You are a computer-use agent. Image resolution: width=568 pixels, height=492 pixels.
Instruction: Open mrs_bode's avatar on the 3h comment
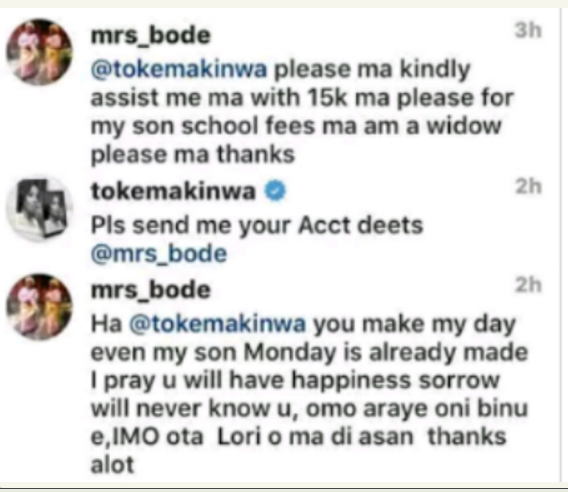(39, 52)
